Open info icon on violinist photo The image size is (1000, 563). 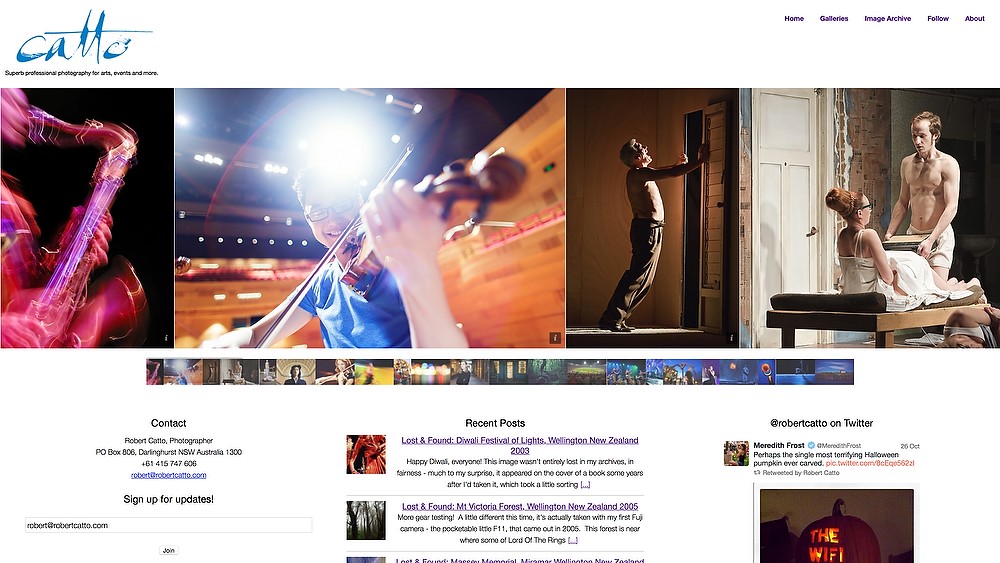[x=555, y=338]
